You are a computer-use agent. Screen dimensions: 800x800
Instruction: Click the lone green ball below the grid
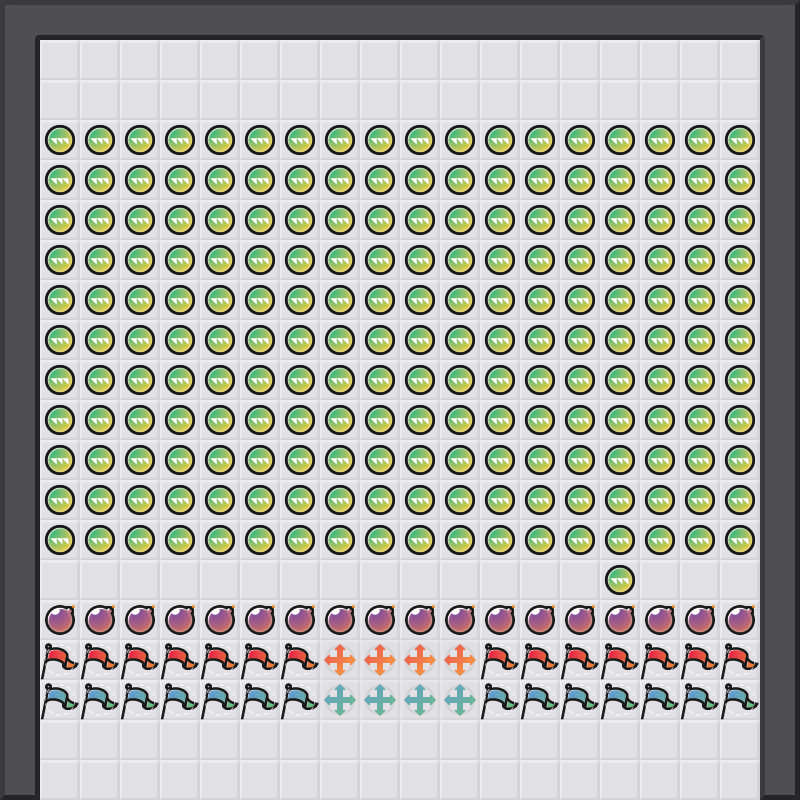620,580
